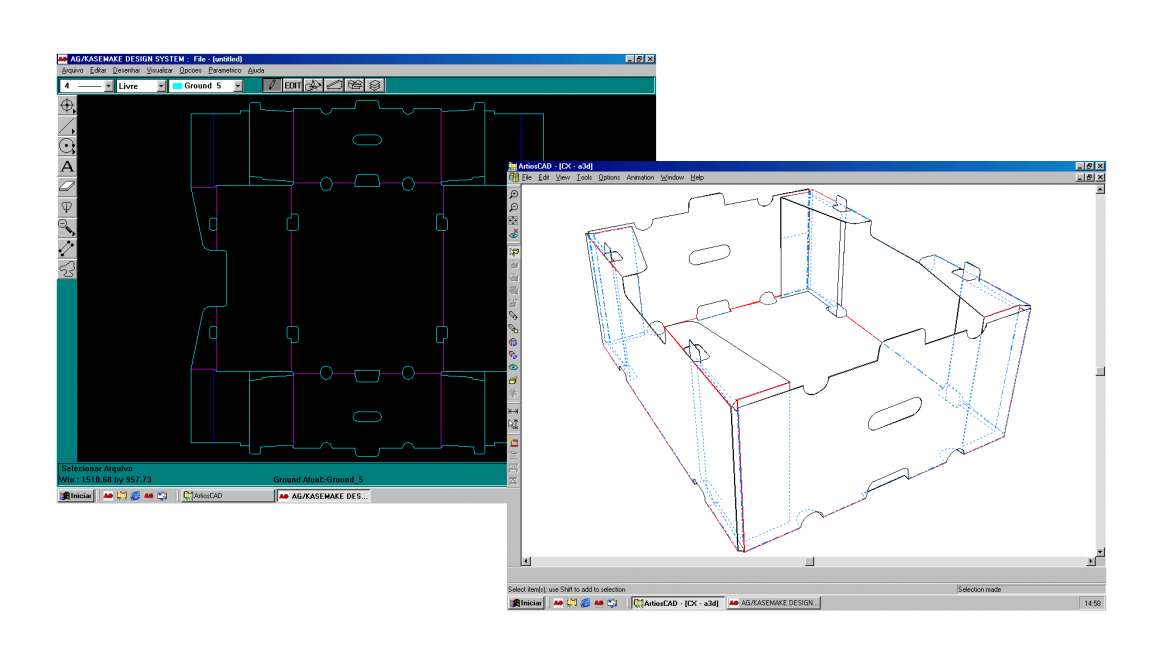Open the Visualizar menu in Kasemake
The image size is (1170, 658).
pyautogui.click(x=160, y=70)
